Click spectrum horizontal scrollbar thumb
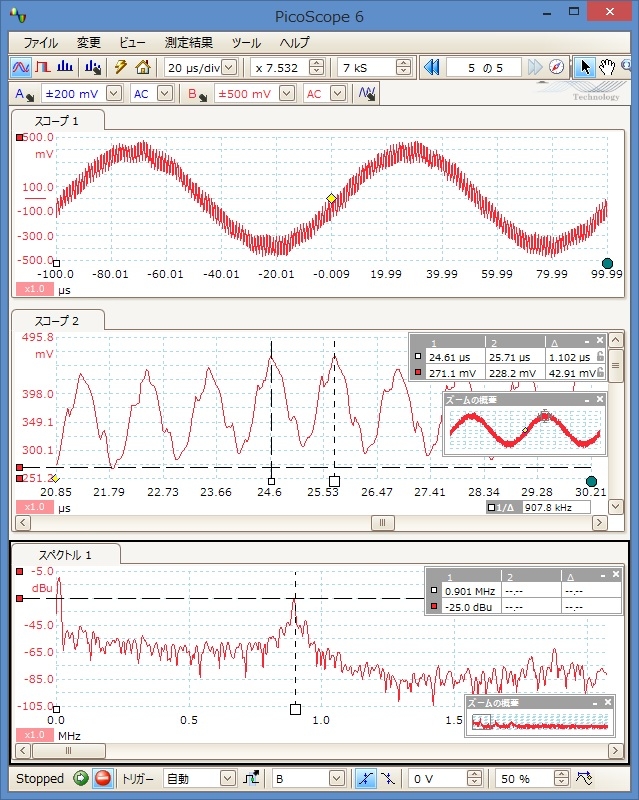The width and height of the screenshot is (639, 800). pos(68,751)
